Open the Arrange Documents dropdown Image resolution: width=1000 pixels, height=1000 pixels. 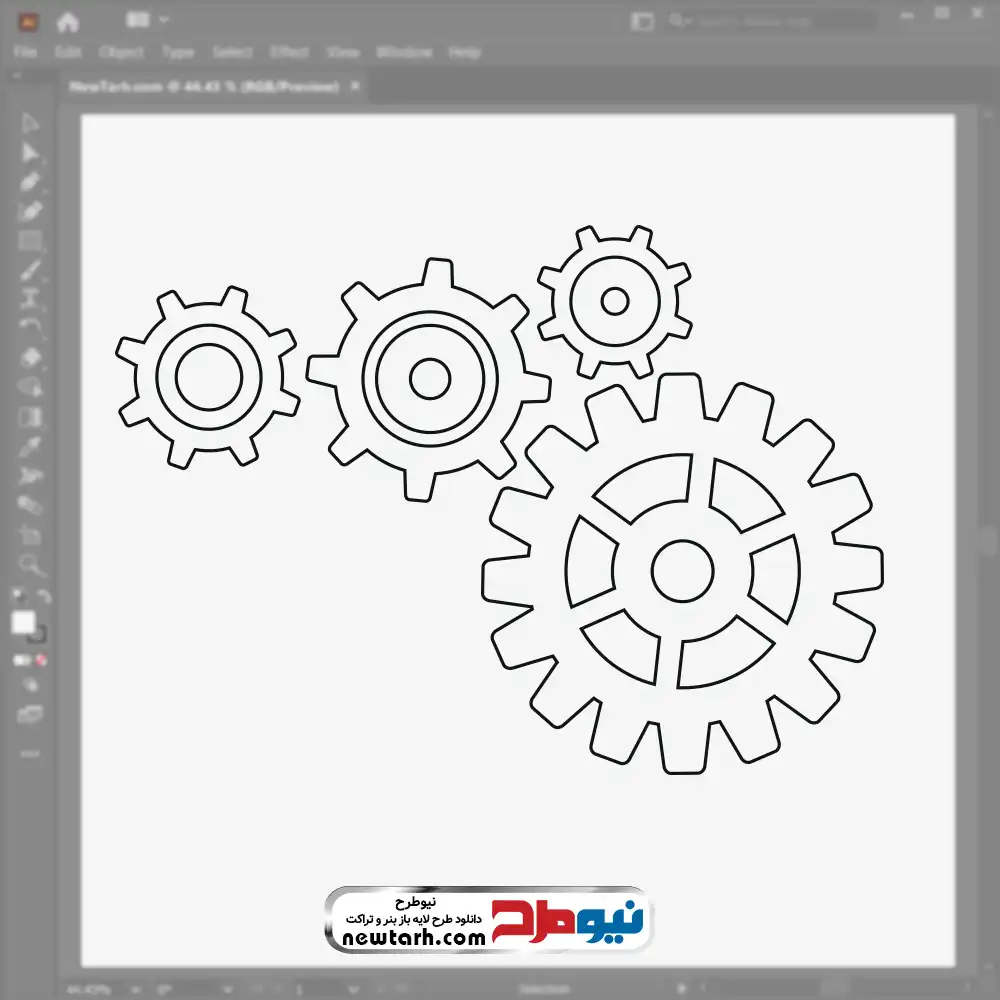pyautogui.click(x=148, y=20)
